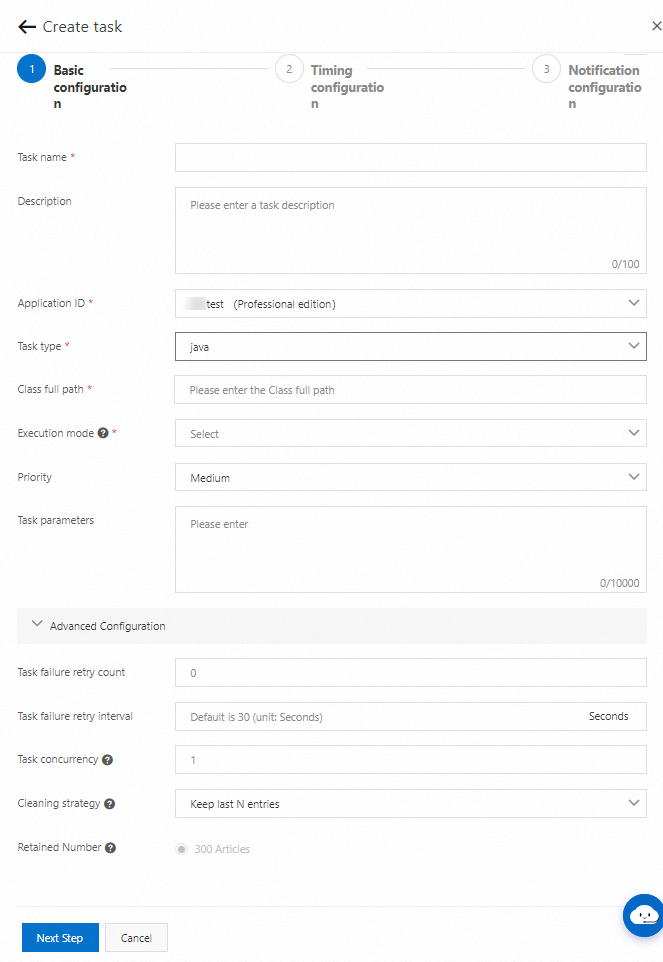Image resolution: width=663 pixels, height=962 pixels.
Task: Close the Create task panel
Action: (656, 27)
